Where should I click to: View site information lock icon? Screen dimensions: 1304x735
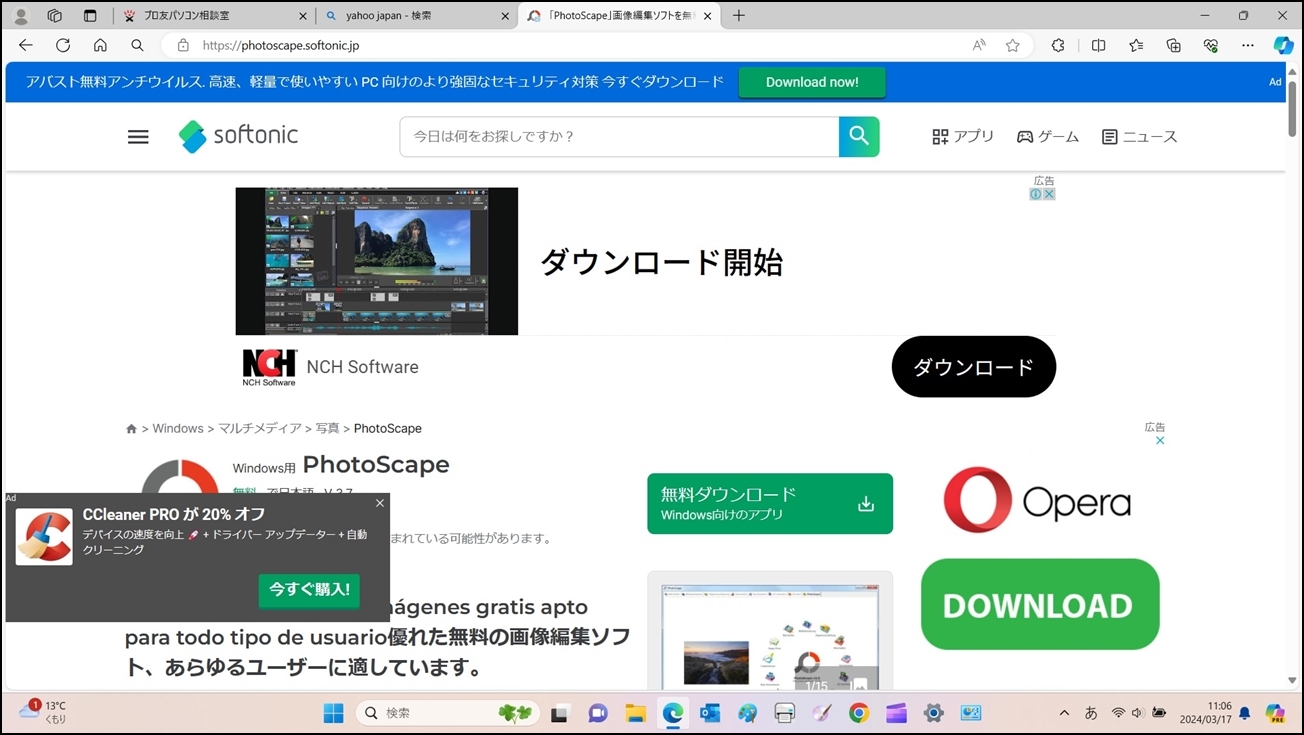click(x=182, y=45)
